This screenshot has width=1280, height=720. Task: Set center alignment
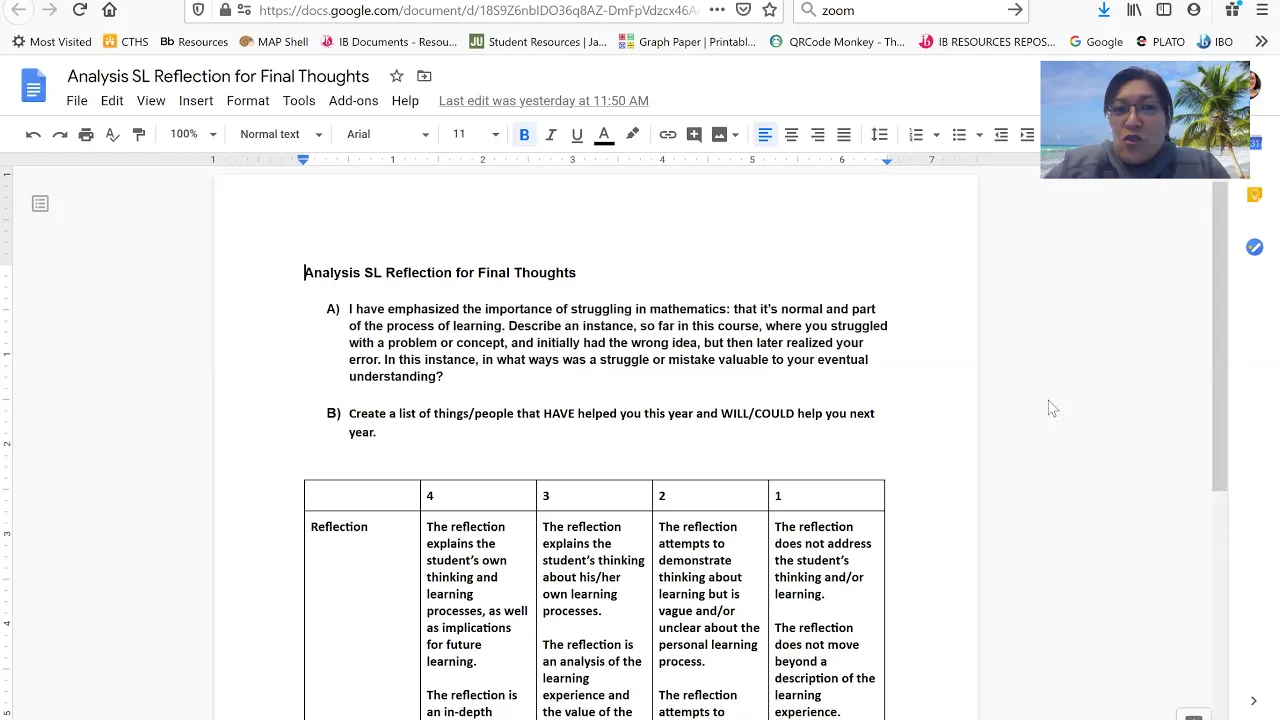pyautogui.click(x=791, y=134)
